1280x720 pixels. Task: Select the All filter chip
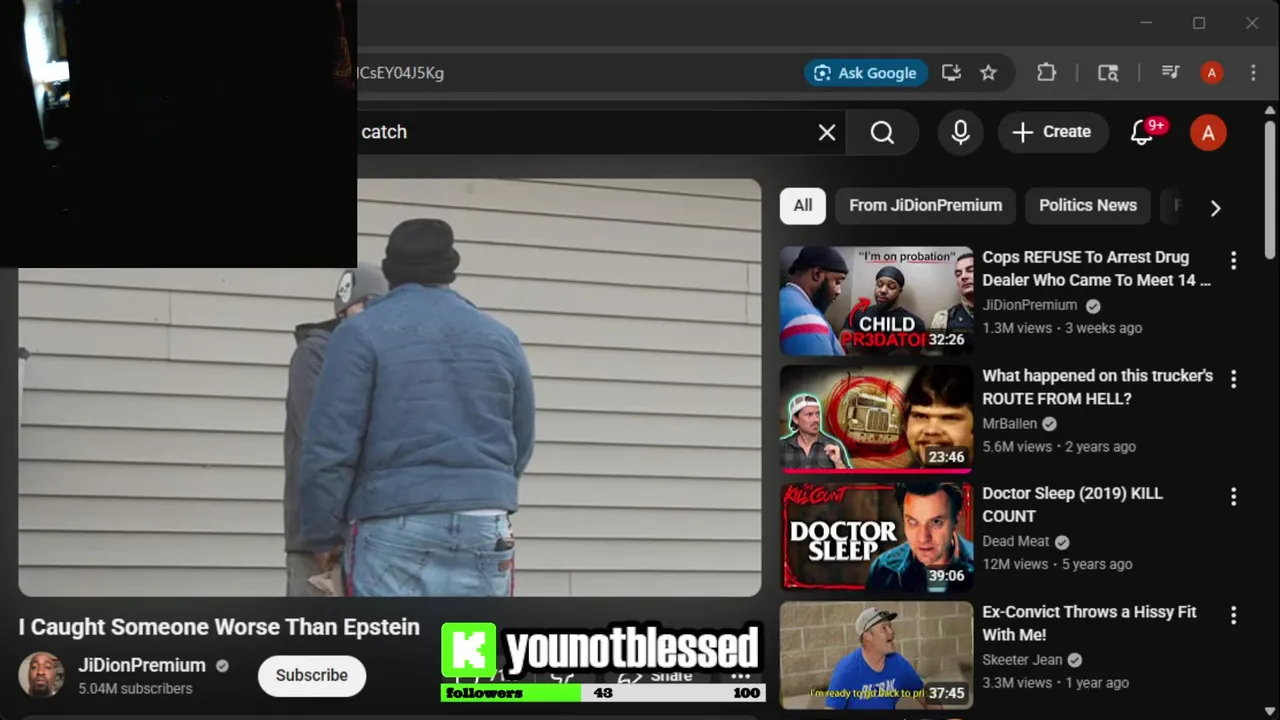tap(803, 205)
